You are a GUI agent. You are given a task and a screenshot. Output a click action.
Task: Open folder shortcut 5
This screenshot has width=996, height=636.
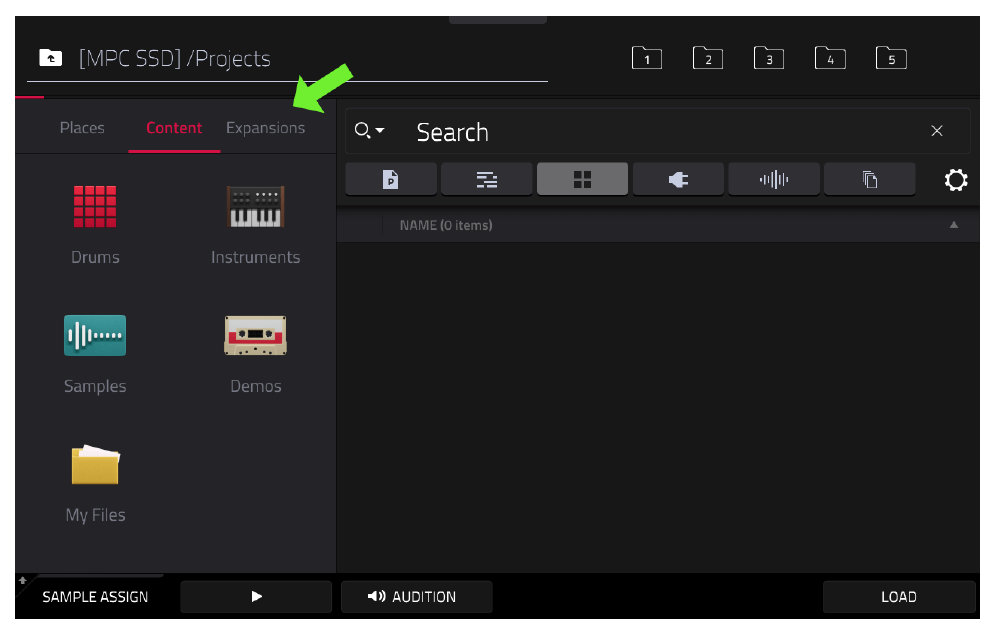891,58
